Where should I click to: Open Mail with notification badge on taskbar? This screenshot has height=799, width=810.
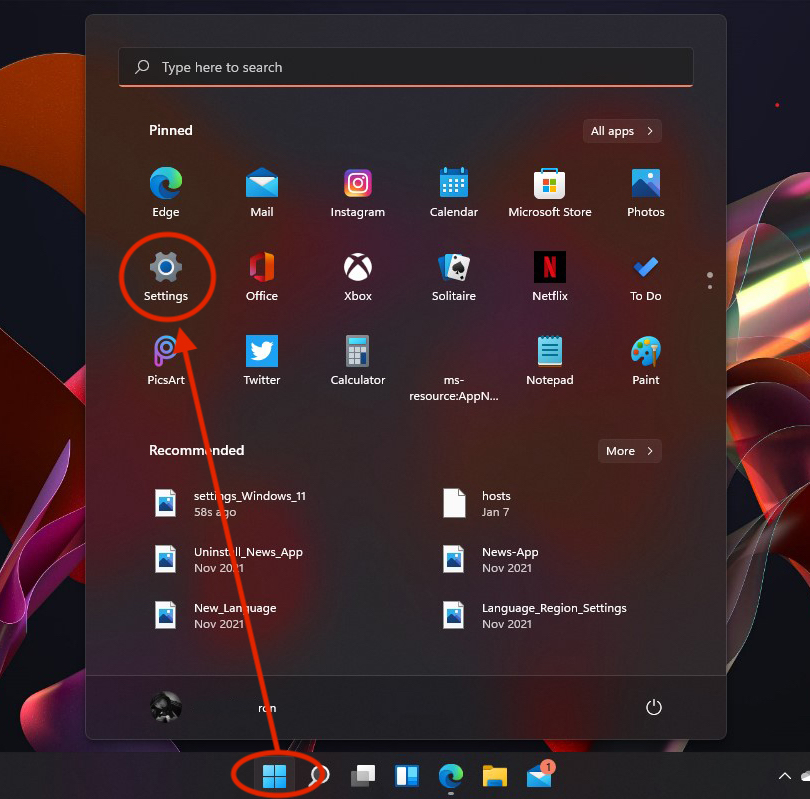(x=540, y=775)
